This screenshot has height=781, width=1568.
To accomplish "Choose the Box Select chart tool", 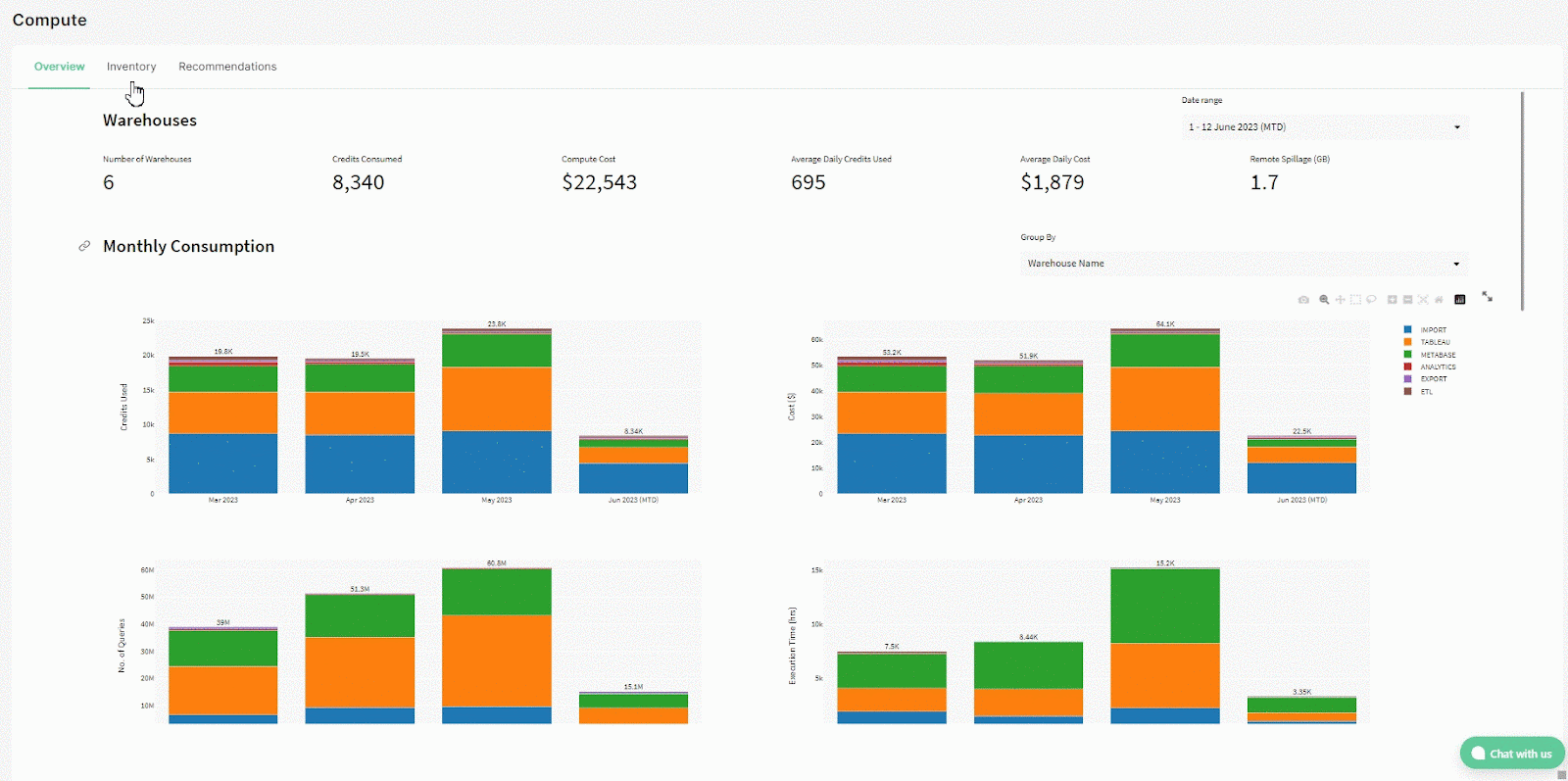I will point(1355,300).
